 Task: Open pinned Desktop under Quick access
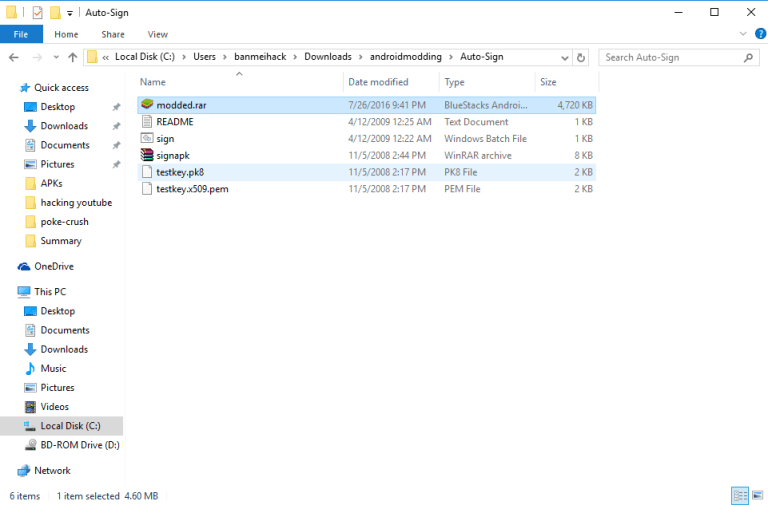pos(49,106)
